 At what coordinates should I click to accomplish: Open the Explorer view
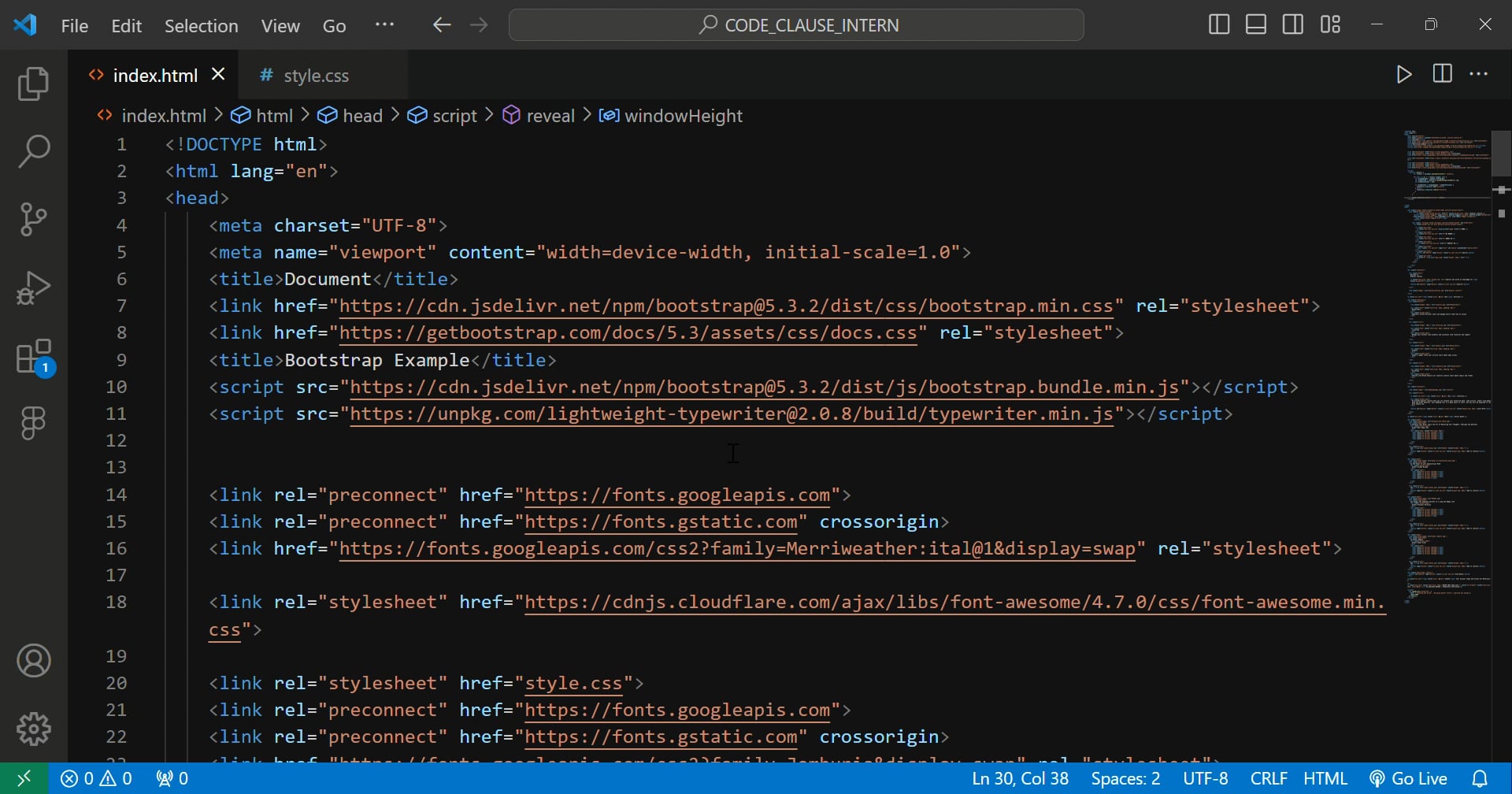pyautogui.click(x=33, y=83)
